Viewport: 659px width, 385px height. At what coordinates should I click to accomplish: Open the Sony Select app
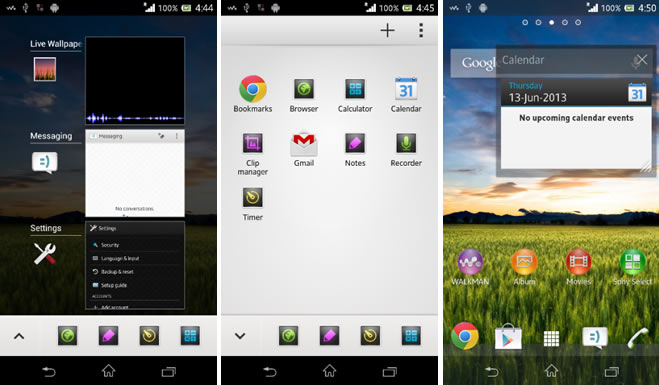633,262
